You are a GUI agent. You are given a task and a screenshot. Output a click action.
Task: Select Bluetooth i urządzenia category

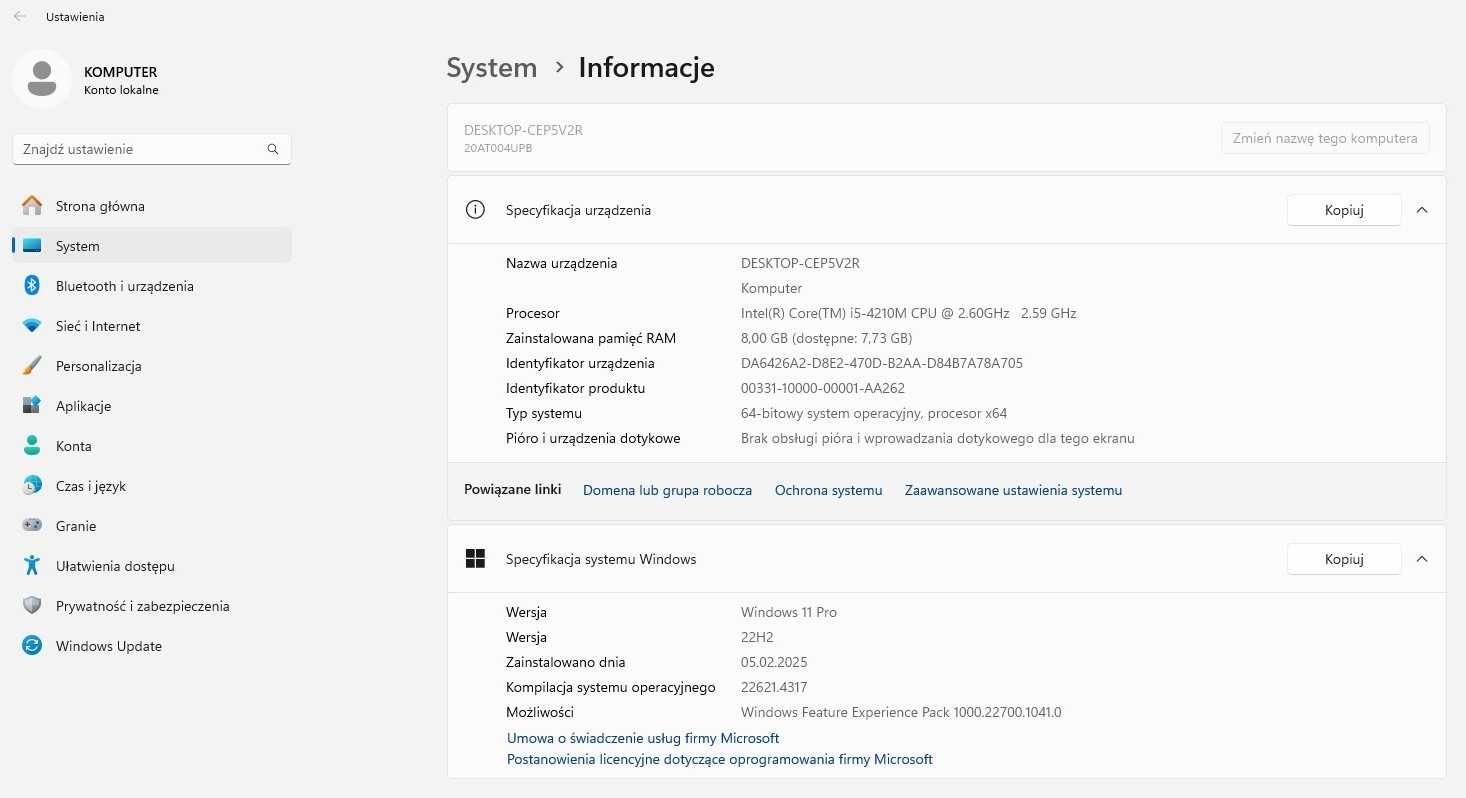pyautogui.click(x=152, y=286)
